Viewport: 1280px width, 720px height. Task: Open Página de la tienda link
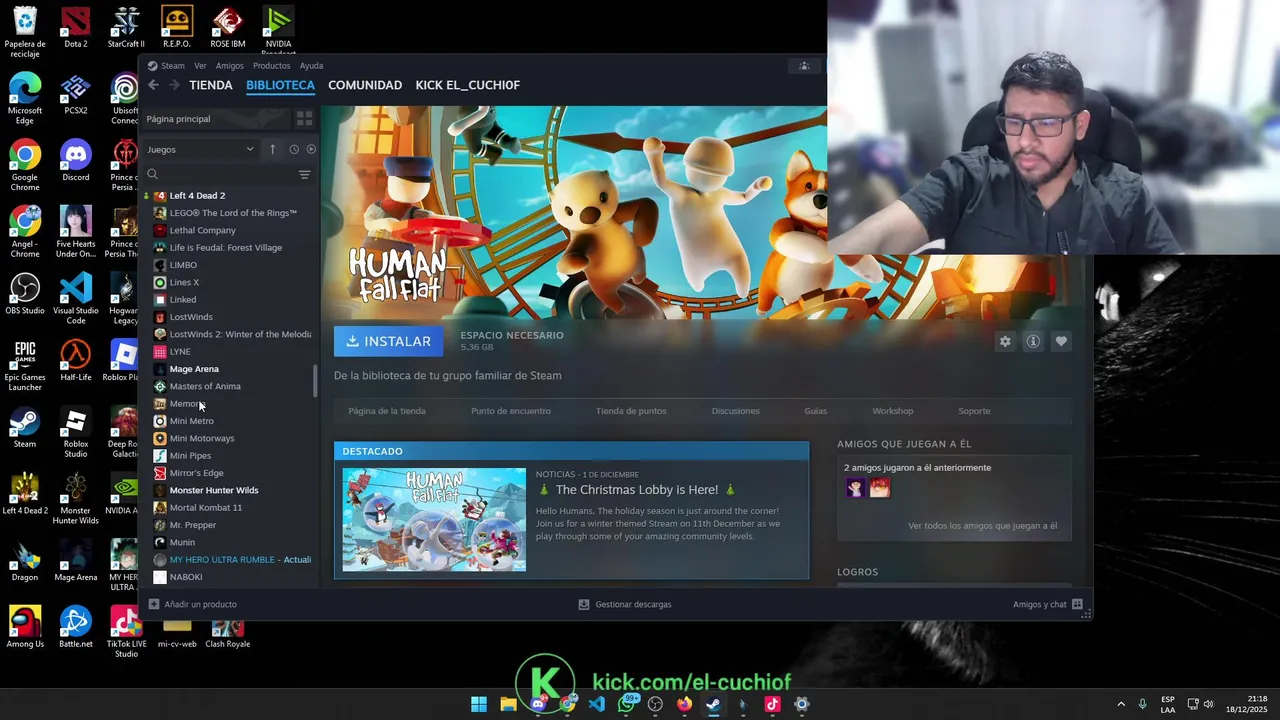point(386,411)
